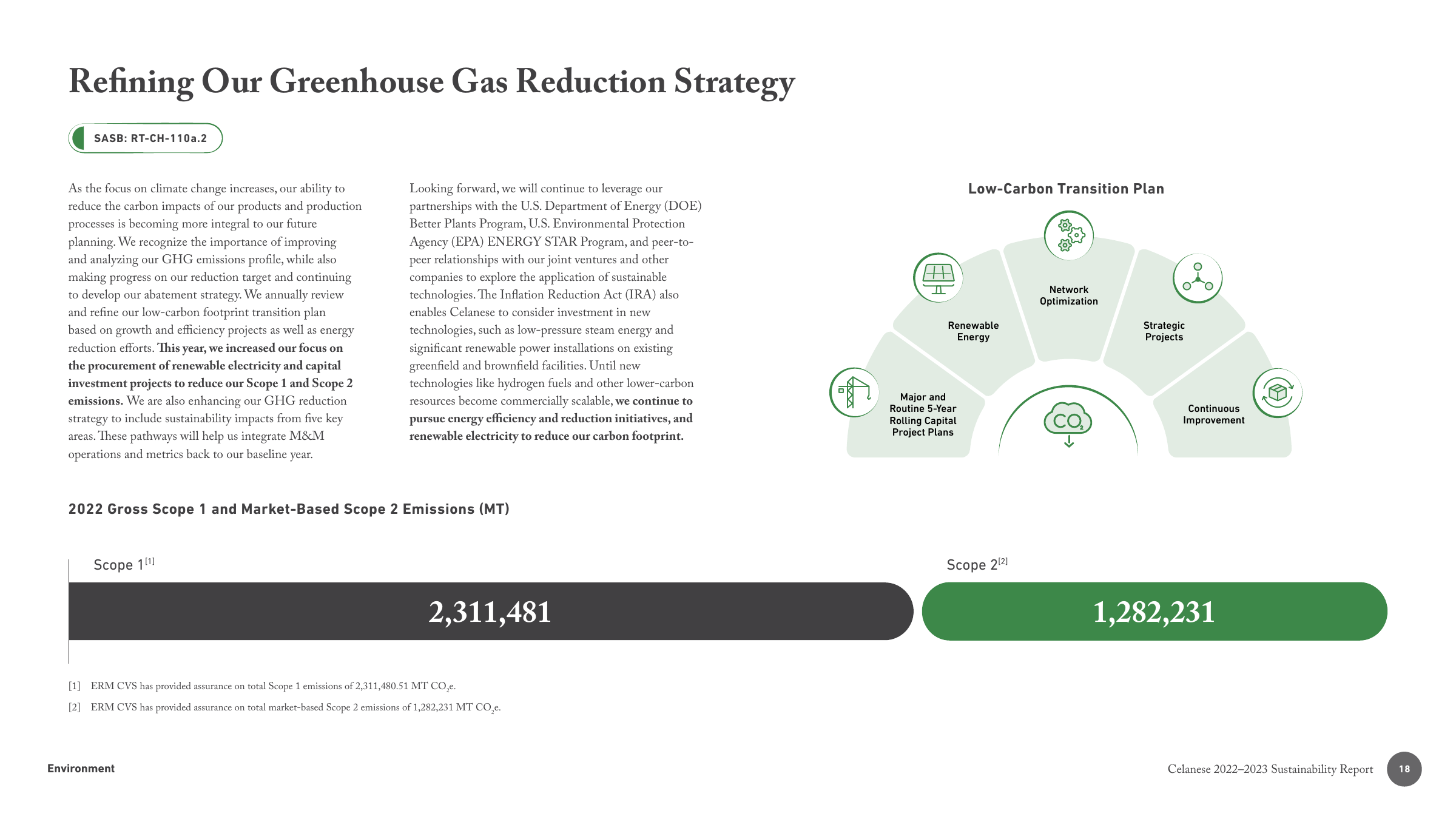The width and height of the screenshot is (1456, 819).
Task: Click the bold text 'This year, we increased our focus on'
Action: pos(250,348)
